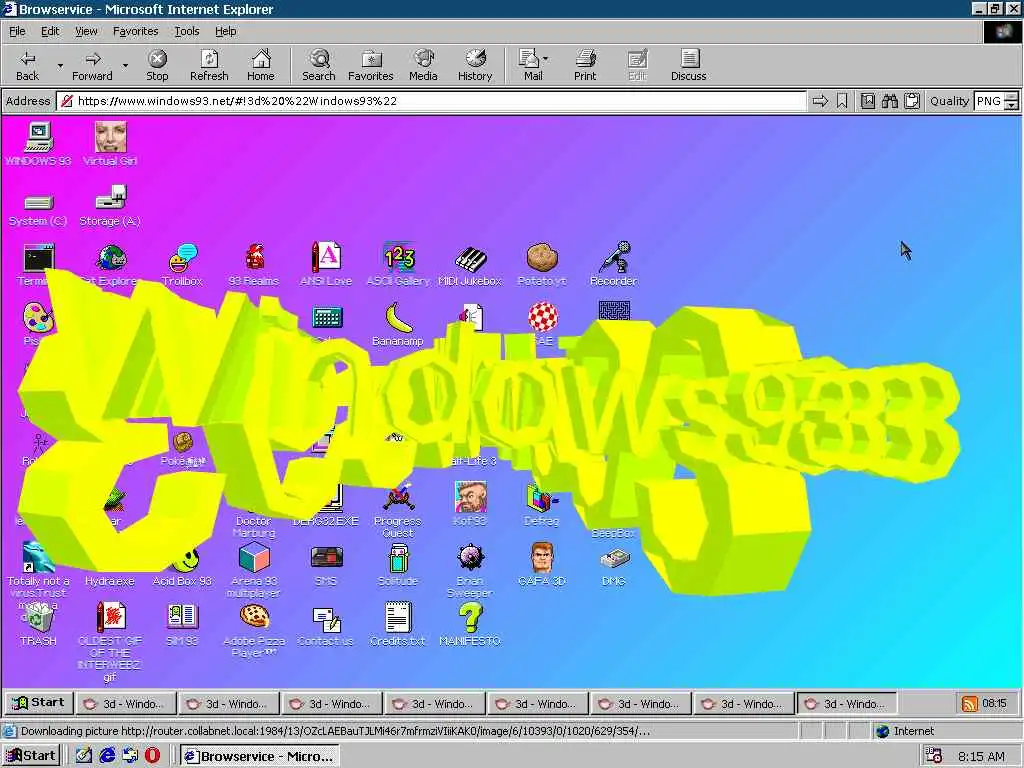Click the binoculars find icon
Viewport: 1024px width, 768px height.
tap(889, 101)
